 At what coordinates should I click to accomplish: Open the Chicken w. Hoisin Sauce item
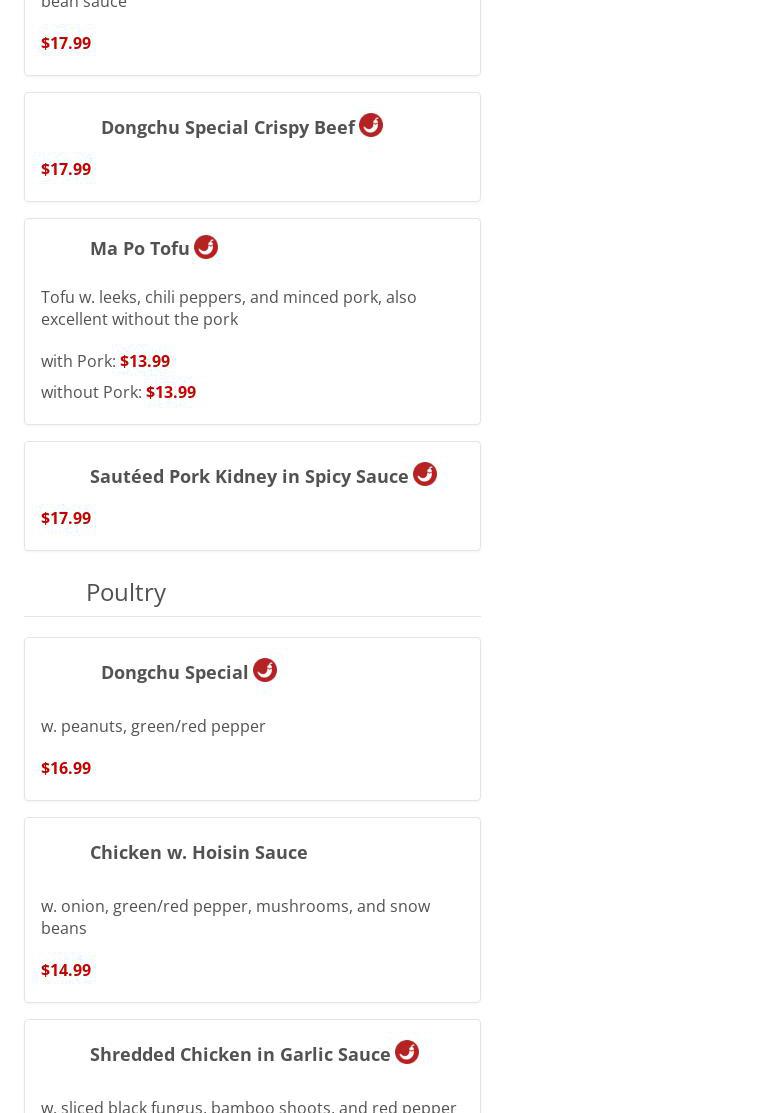click(x=198, y=852)
